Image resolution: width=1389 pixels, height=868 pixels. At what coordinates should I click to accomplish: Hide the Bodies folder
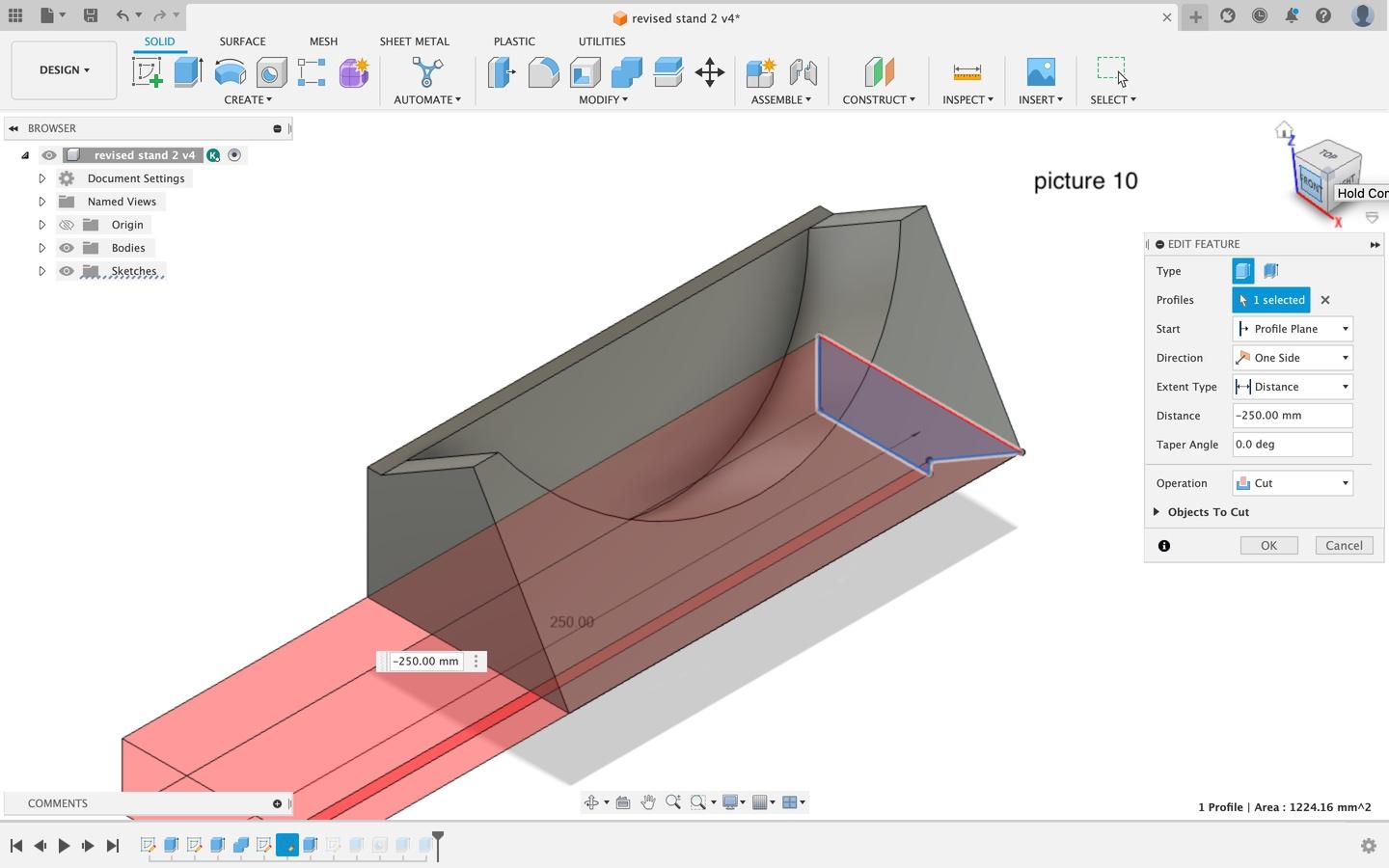[67, 248]
